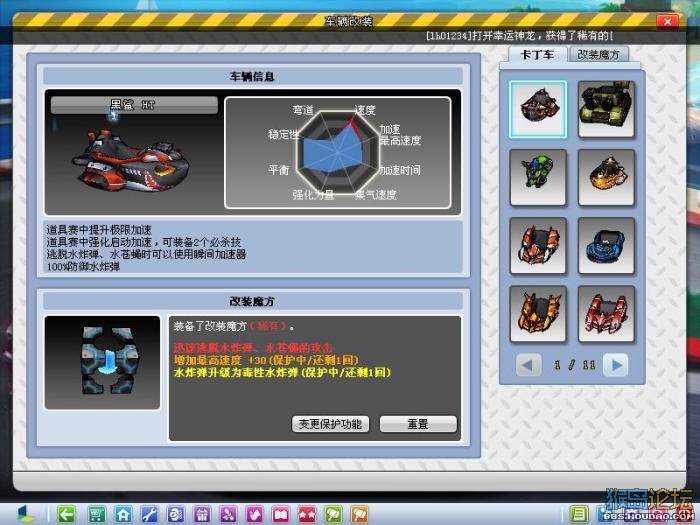Screen dimensions: 700x525
Task: Select the green-blue robot kart thumbnail
Action: pyautogui.click(x=538, y=178)
